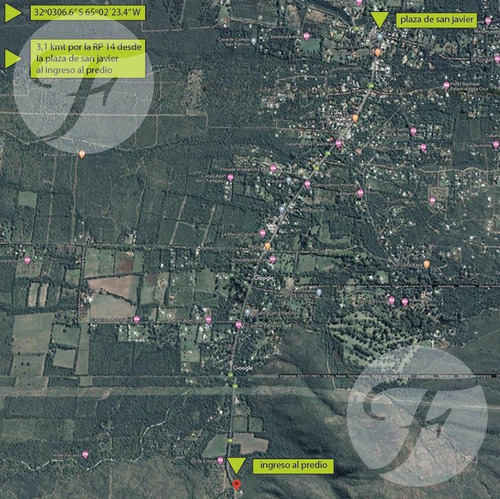
Task: Click the watermark logo in lower right
Action: pos(417,416)
